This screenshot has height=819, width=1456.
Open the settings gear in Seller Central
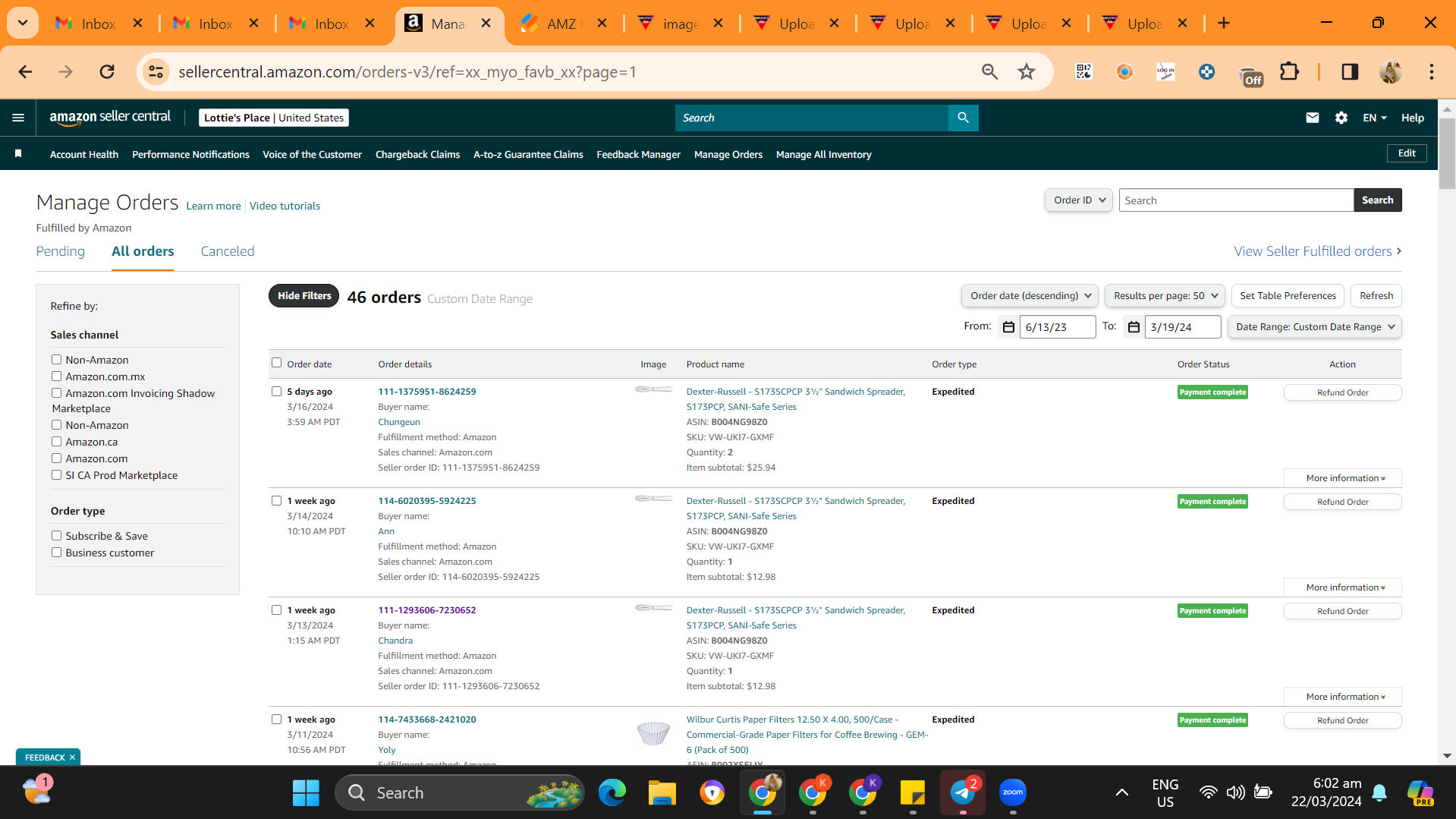point(1341,118)
